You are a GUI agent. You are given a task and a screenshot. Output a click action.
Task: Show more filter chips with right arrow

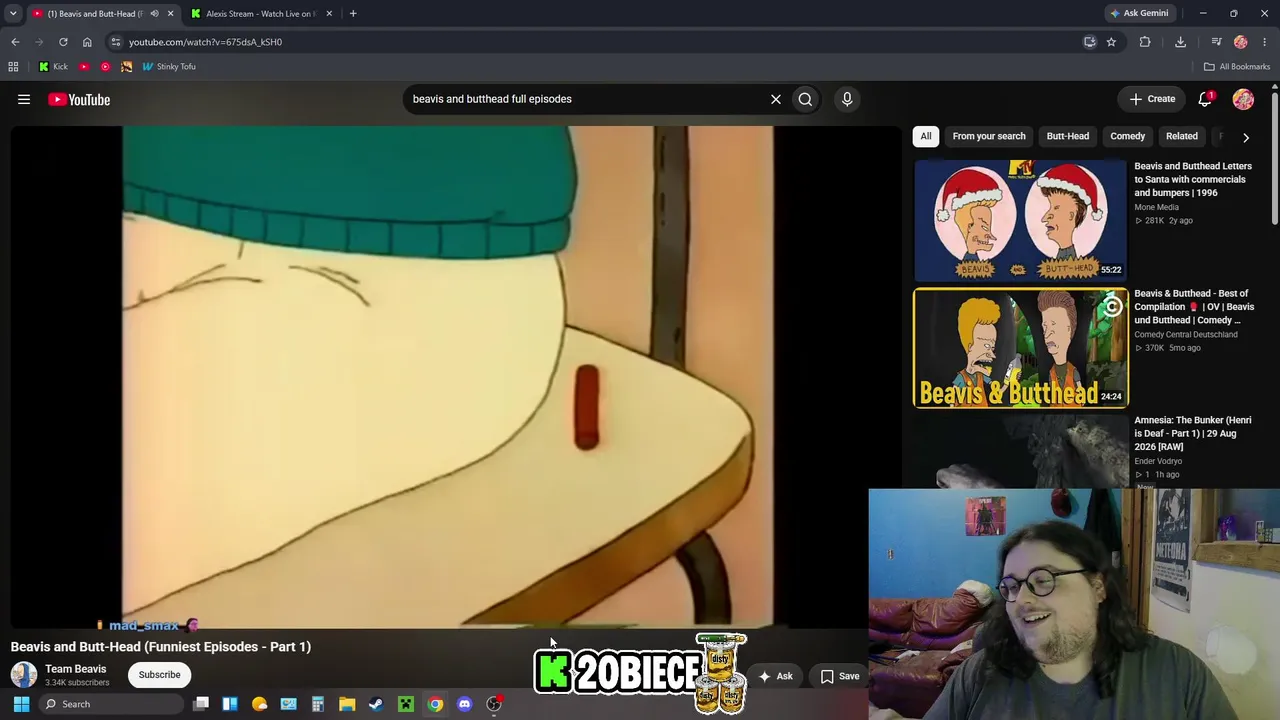(x=1245, y=137)
